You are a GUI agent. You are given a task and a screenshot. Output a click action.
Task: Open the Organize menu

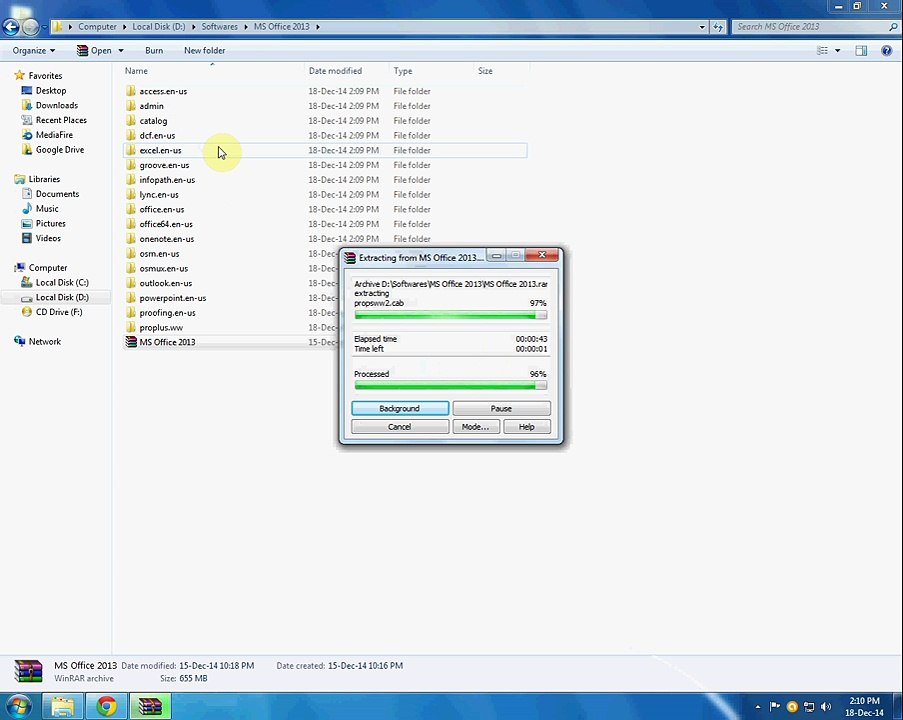coord(34,51)
